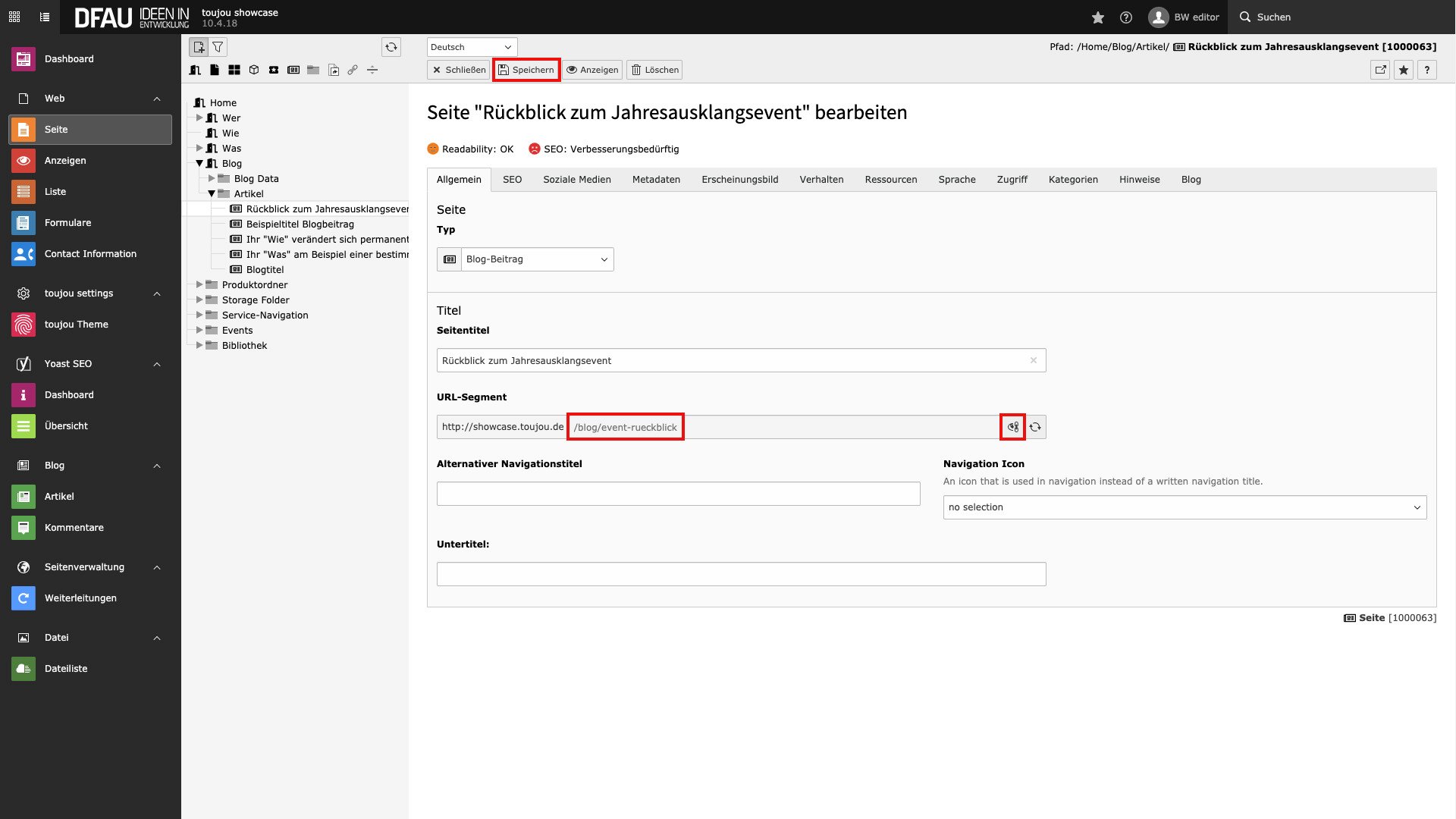Viewport: 1456px width, 819px height.
Task: Collapse the Artikel tree folder
Action: 212,193
